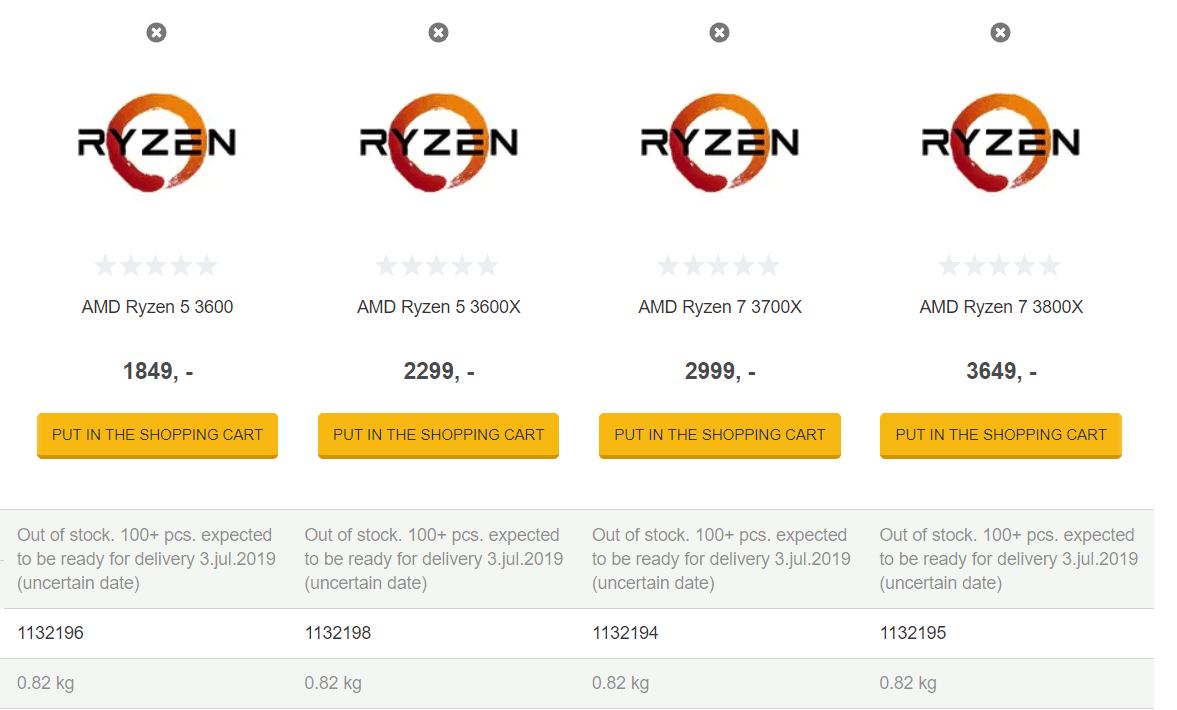Screen dimensions: 1177x710
Task: Open the AMD Ryzen 5 3600 product link
Action: (x=157, y=307)
